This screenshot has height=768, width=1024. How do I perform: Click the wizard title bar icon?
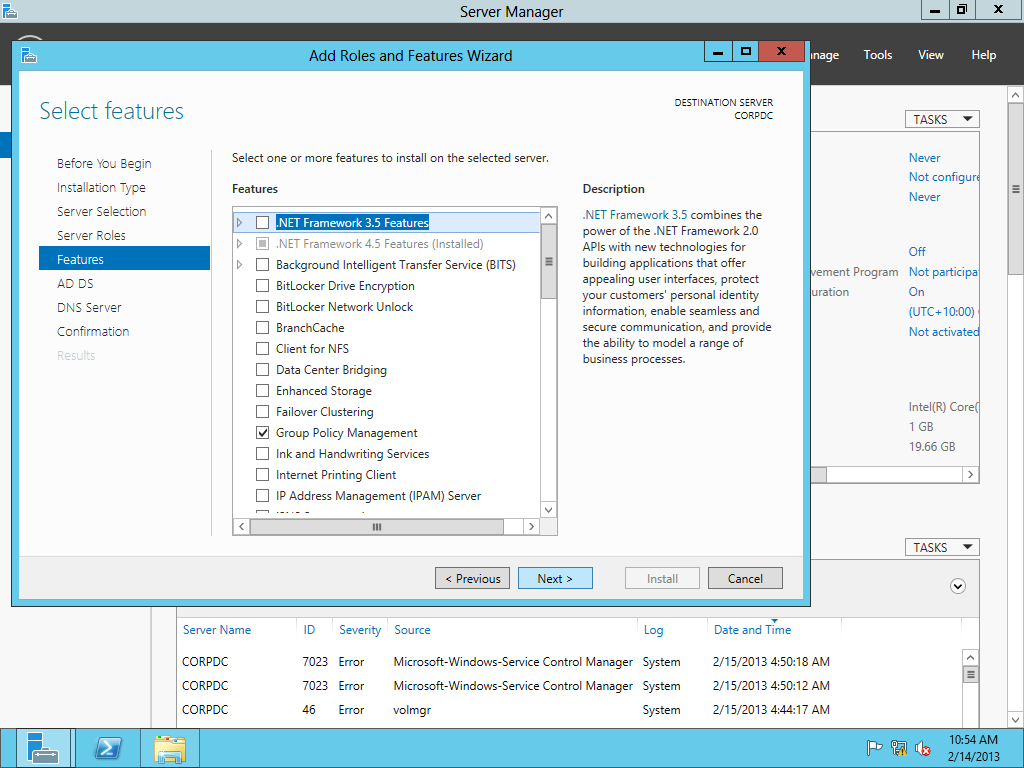tap(28, 56)
